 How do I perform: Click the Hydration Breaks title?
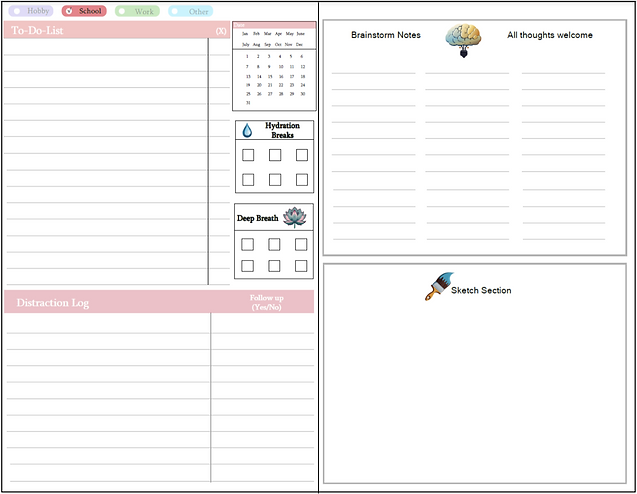coord(282,130)
